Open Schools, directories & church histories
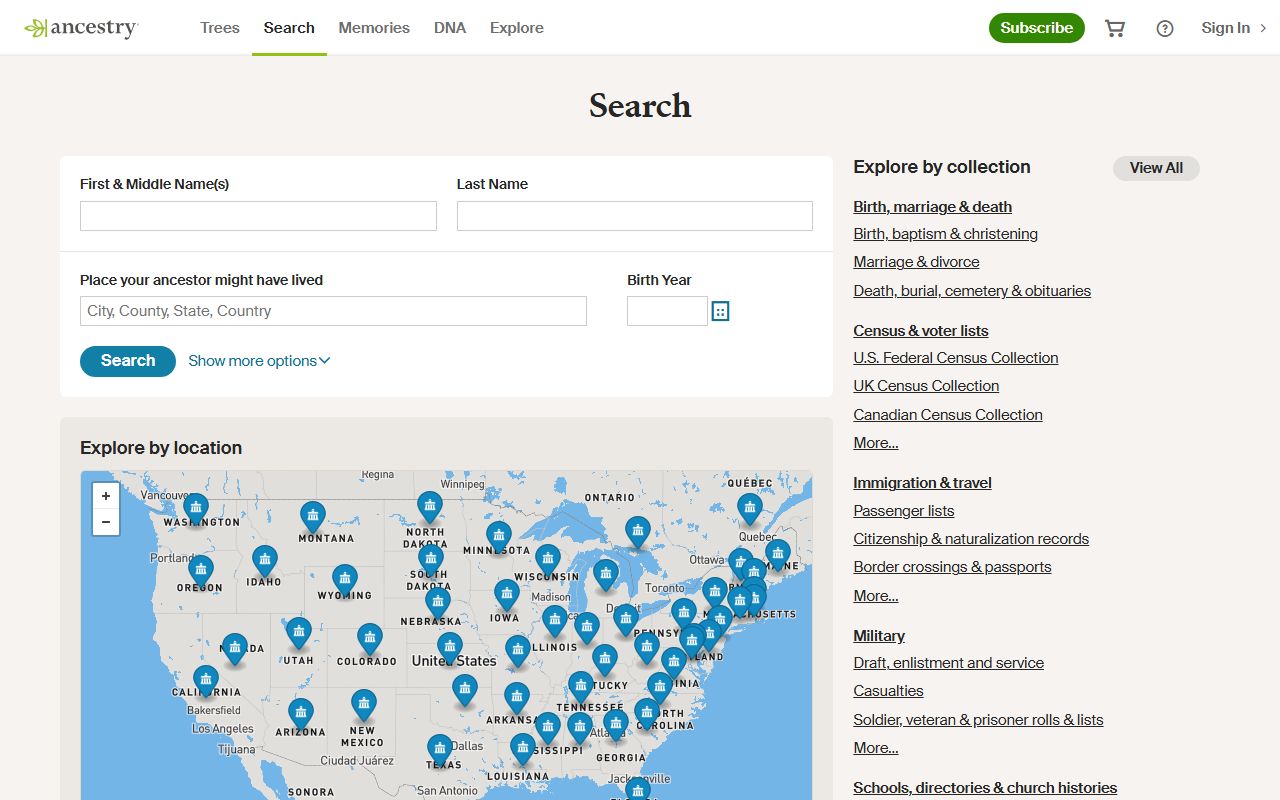The width and height of the screenshot is (1280, 800). pos(984,788)
